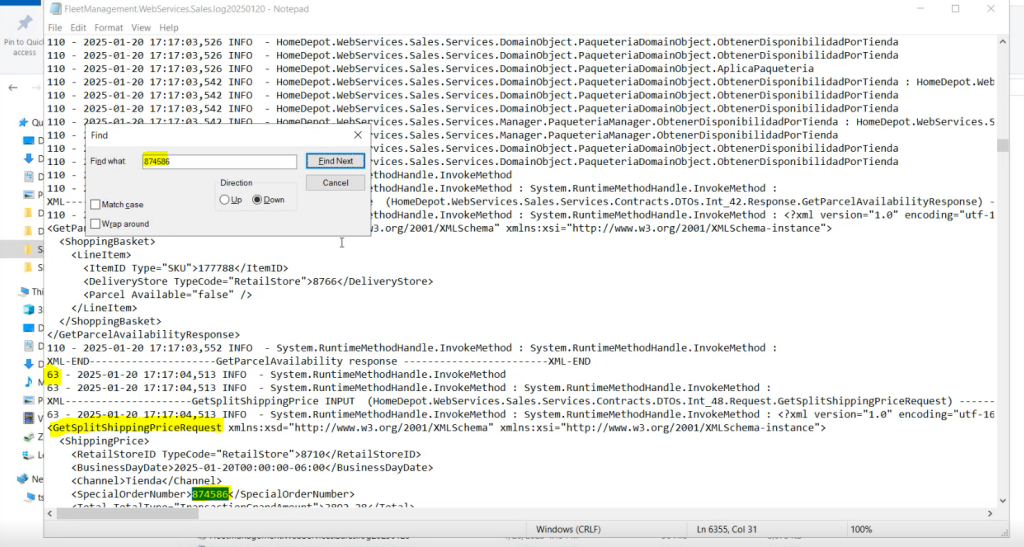Click the Channel value Tienda

(x=144, y=480)
